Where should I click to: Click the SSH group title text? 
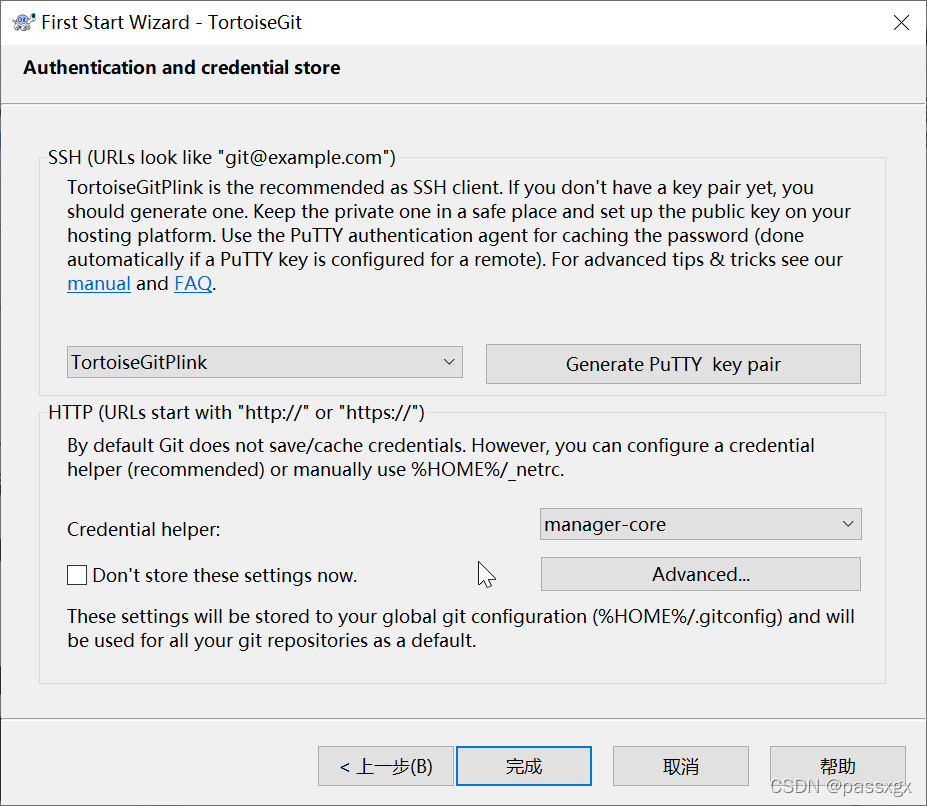click(x=222, y=157)
